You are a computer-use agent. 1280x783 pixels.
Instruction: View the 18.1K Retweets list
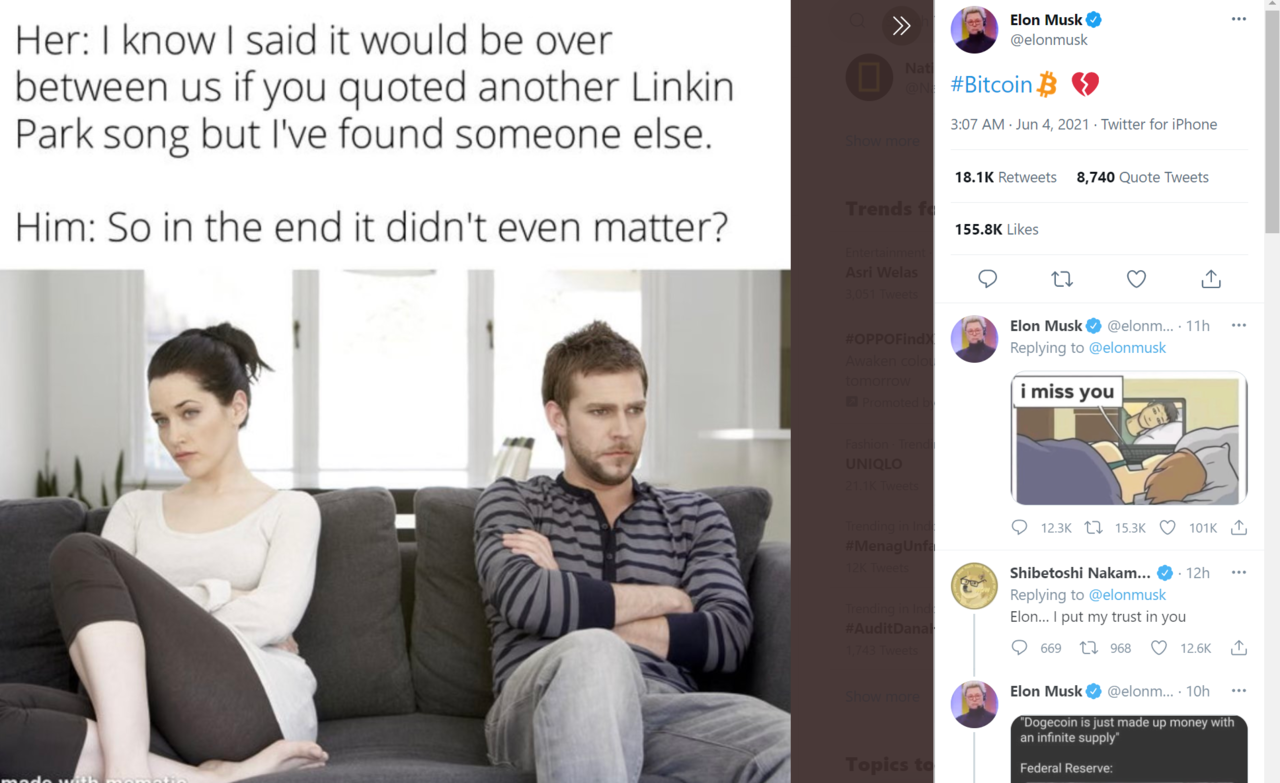[x=1005, y=177]
